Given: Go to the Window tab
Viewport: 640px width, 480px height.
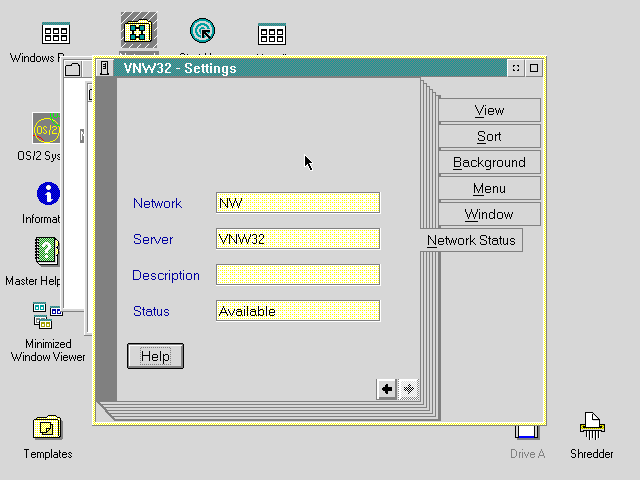Looking at the screenshot, I should (489, 214).
